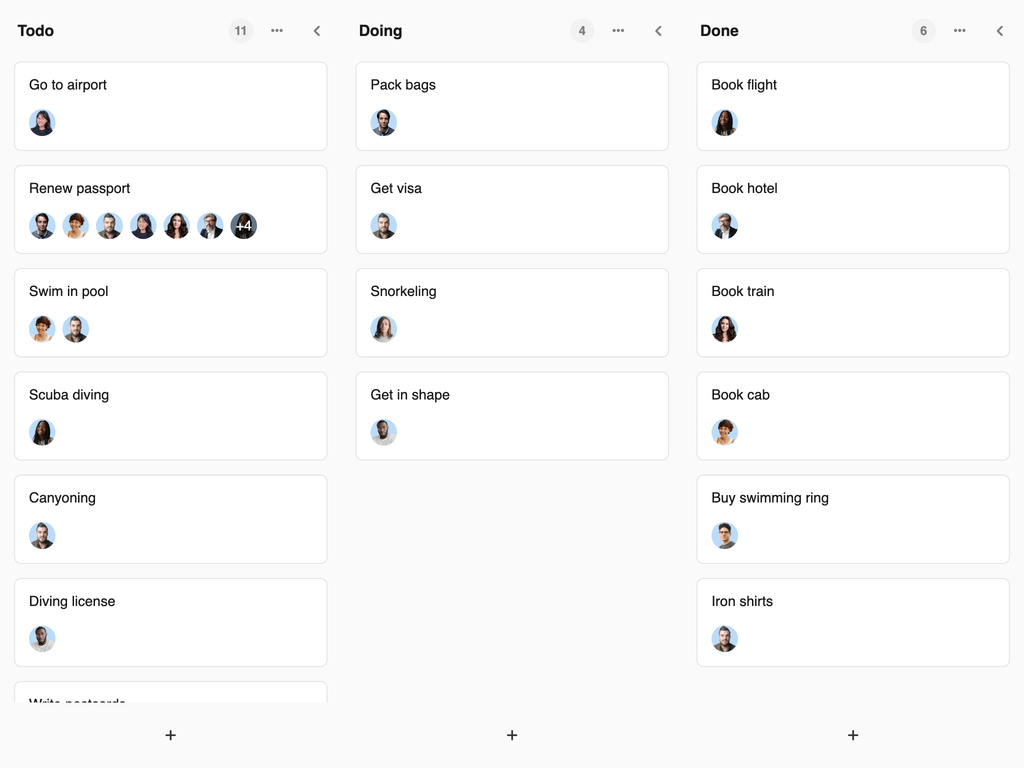Add a new card to Doing column
This screenshot has height=768, width=1024.
tap(512, 735)
